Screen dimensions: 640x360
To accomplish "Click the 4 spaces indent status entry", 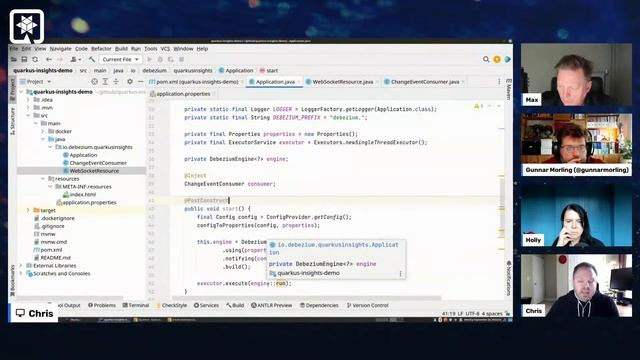I will (492, 314).
